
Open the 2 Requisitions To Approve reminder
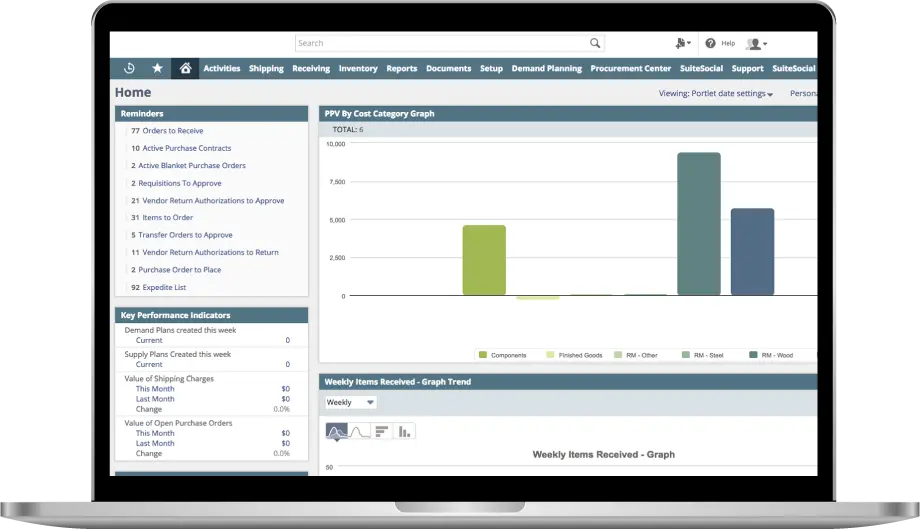tap(176, 183)
